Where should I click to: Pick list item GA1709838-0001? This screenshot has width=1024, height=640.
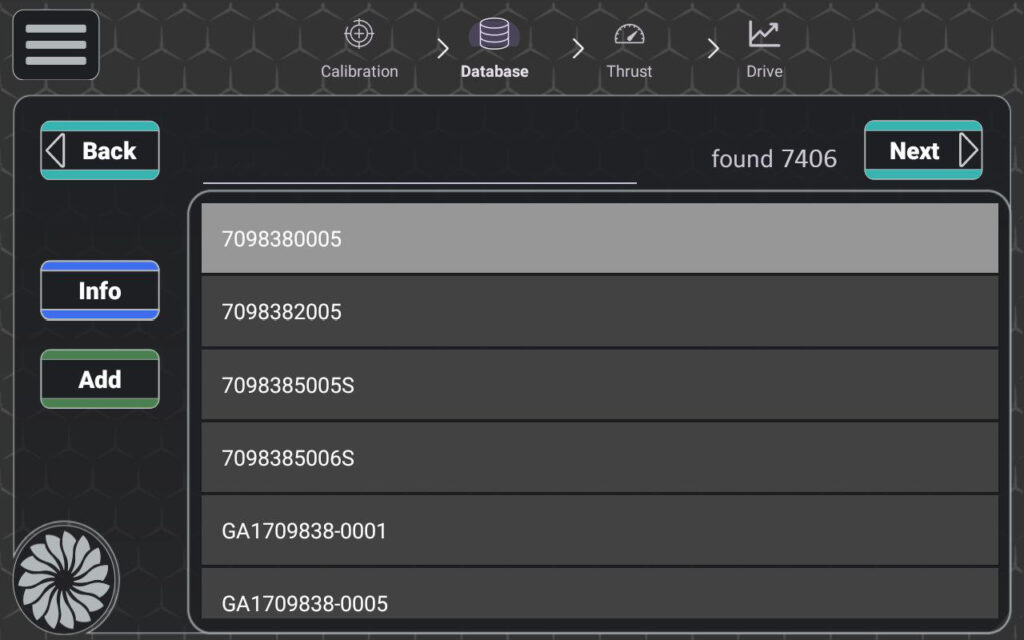click(x=599, y=531)
